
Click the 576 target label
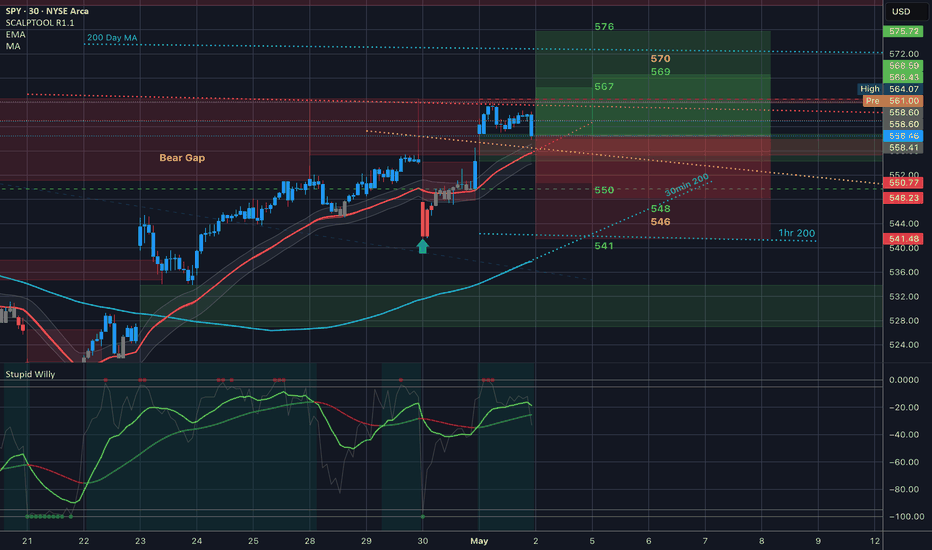(x=604, y=27)
